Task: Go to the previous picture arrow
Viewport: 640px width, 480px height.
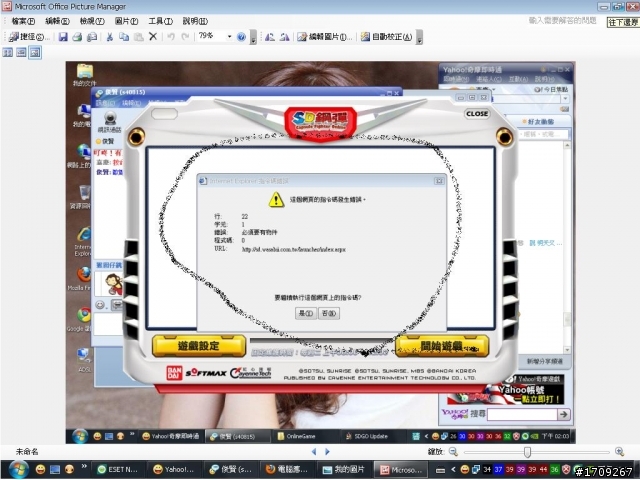Action: (313, 452)
